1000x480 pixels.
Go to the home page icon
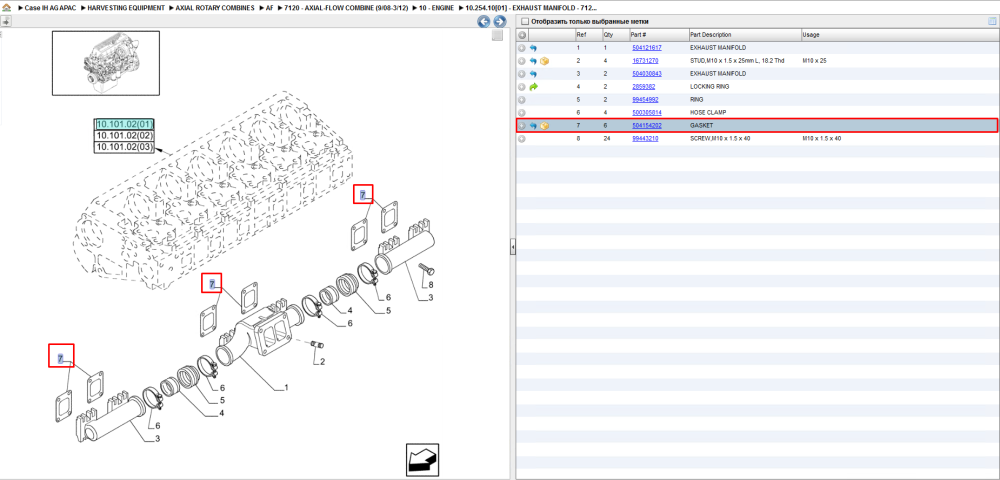click(x=6, y=8)
